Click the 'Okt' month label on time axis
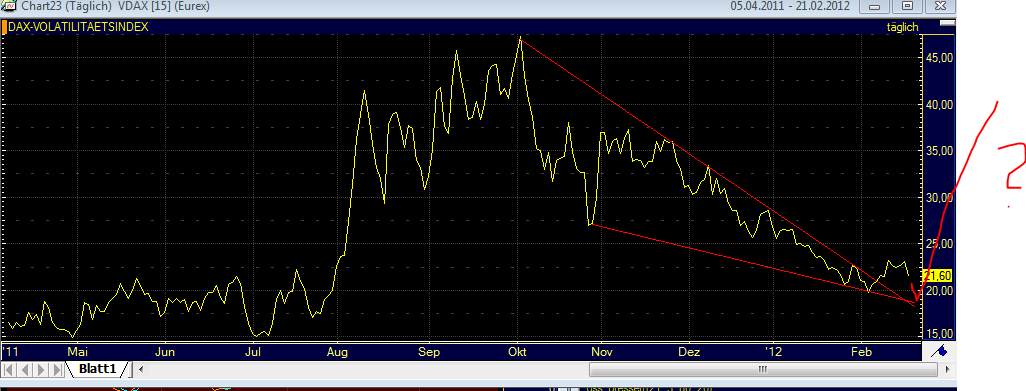Viewport: 1026px width, 391px height. pyautogui.click(x=517, y=351)
